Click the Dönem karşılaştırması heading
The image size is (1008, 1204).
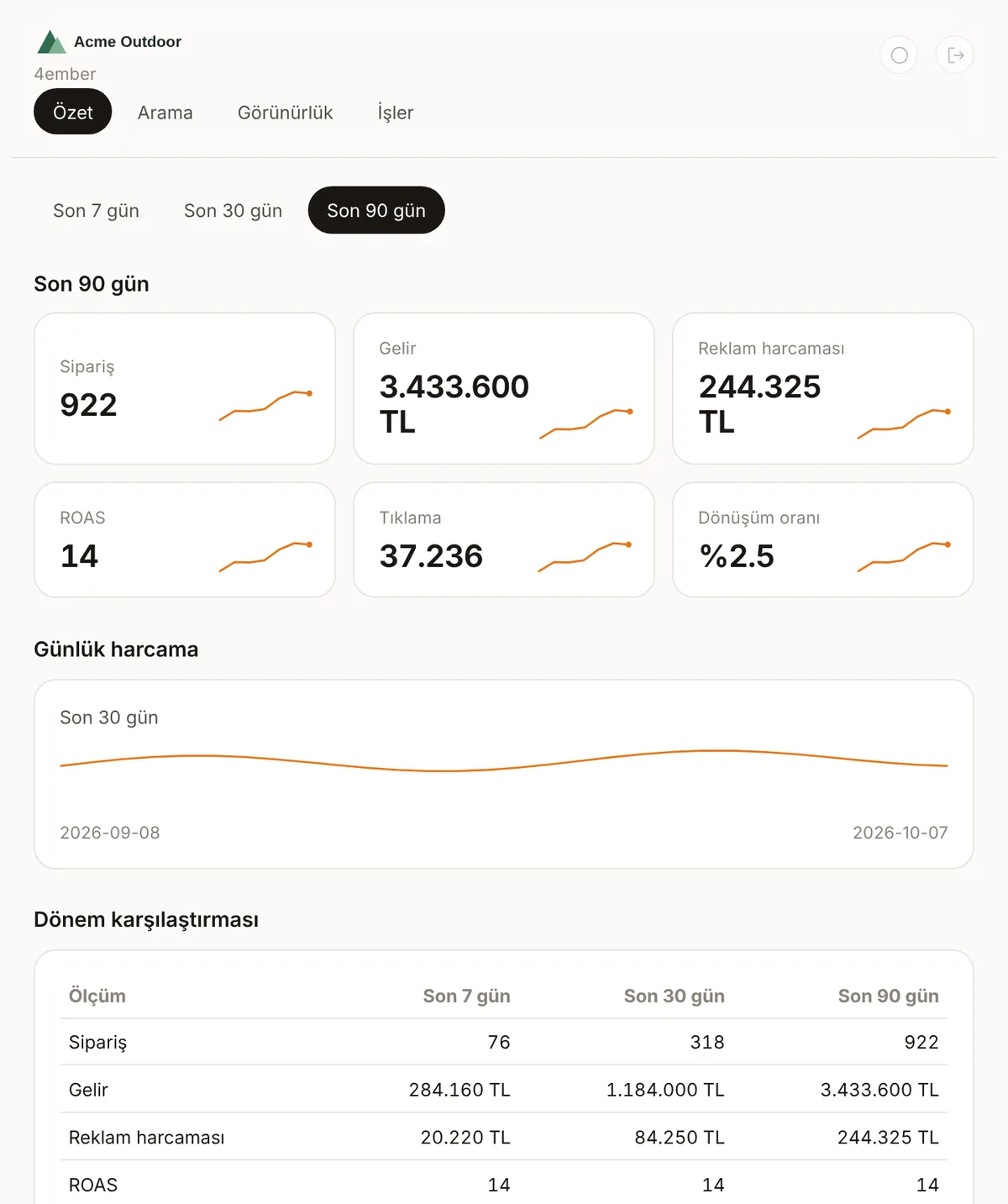click(x=146, y=920)
